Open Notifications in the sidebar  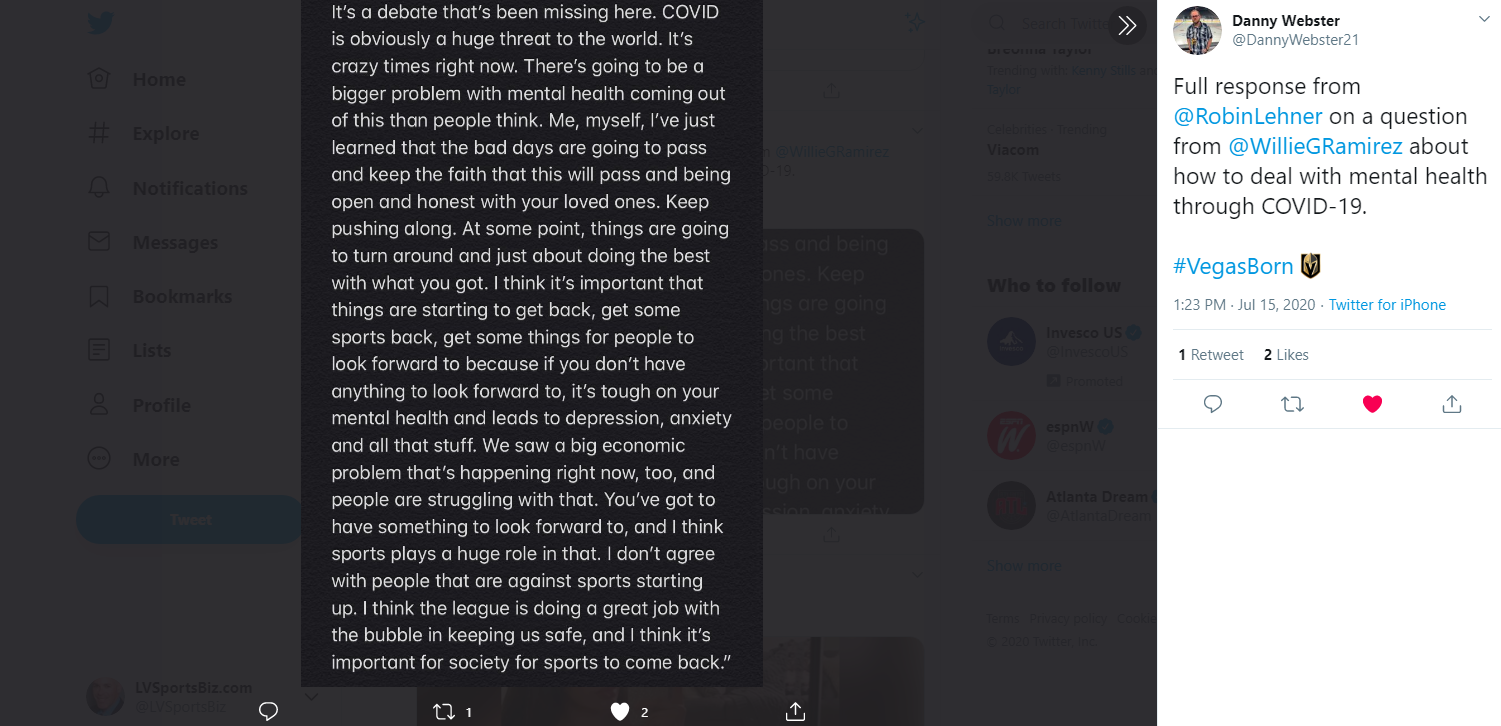189,188
